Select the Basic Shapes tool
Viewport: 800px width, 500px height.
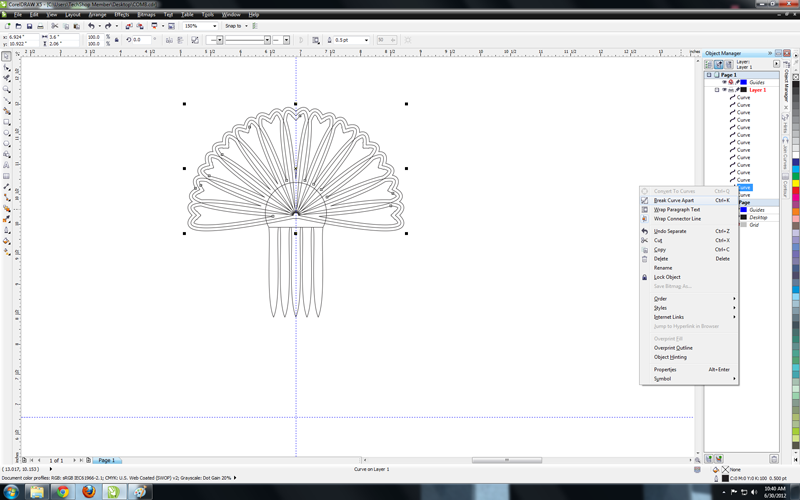[x=7, y=154]
